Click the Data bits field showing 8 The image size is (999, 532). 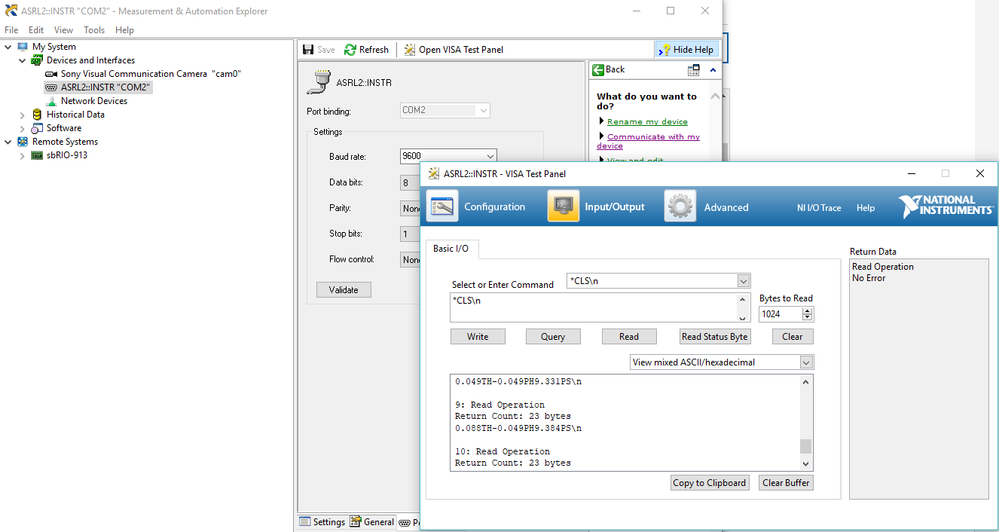pos(410,183)
